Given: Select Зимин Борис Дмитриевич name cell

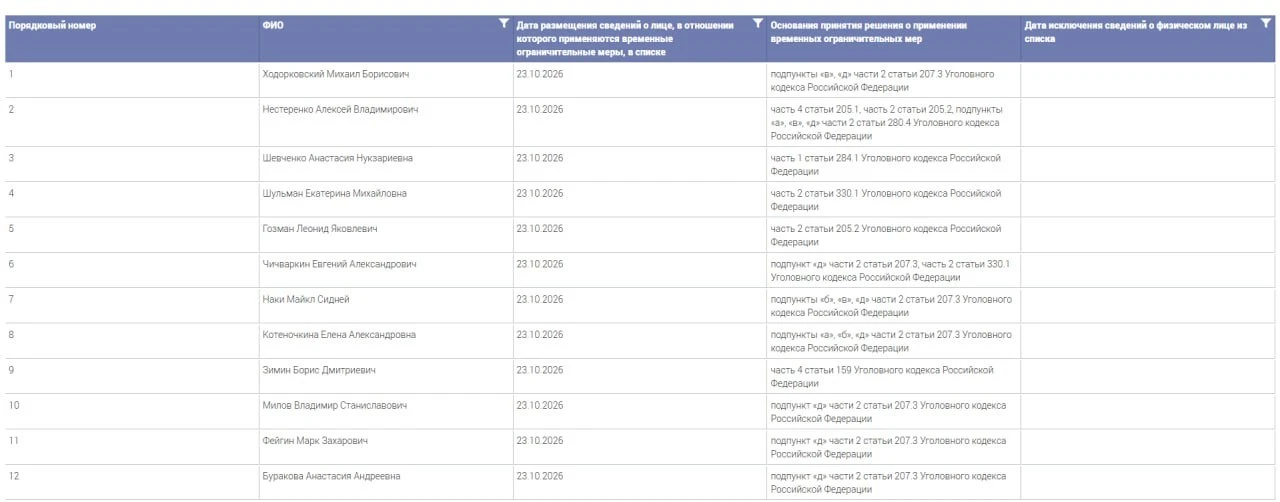Looking at the screenshot, I should tap(385, 376).
